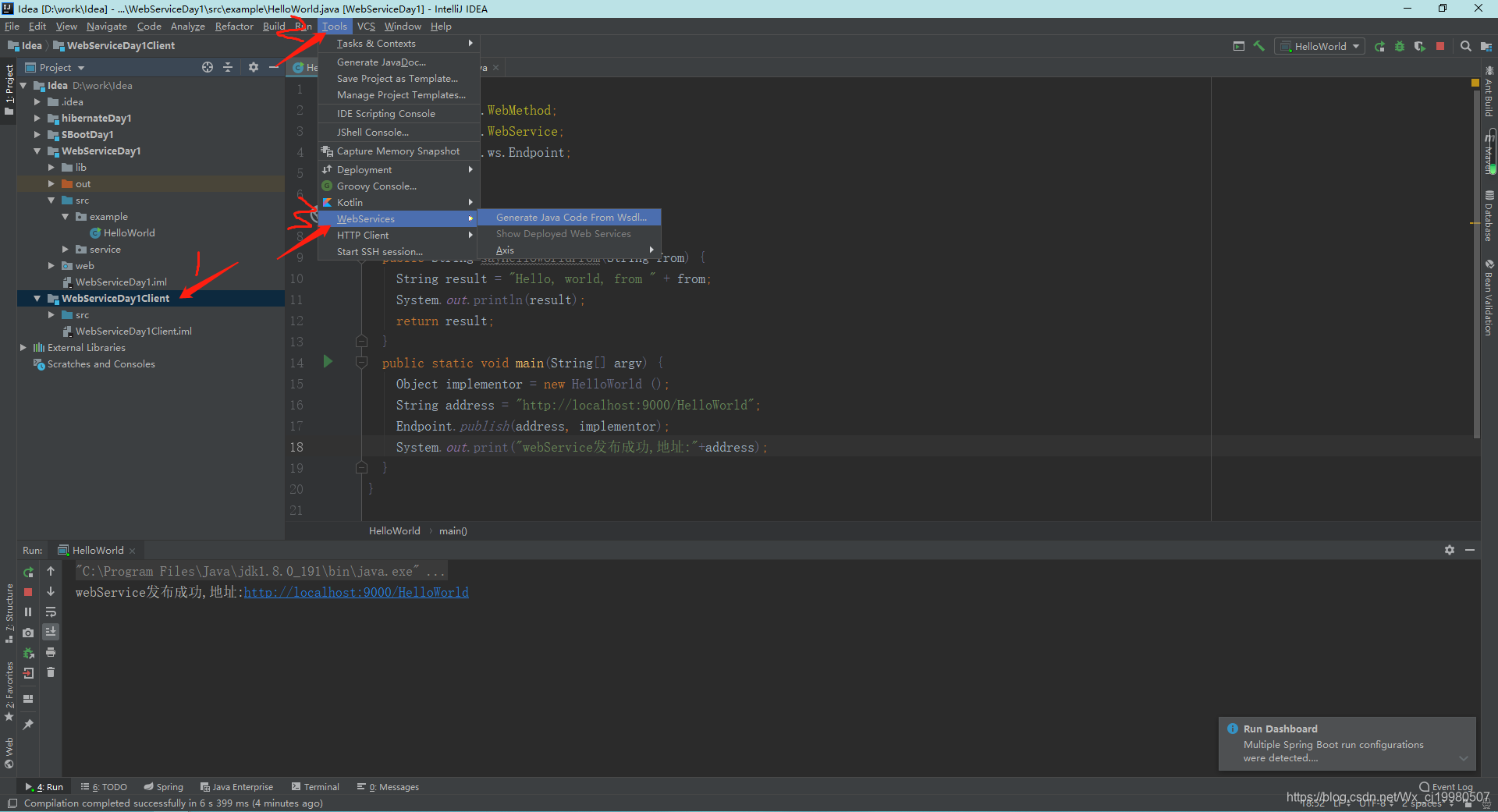Open the Axis submenu
The height and width of the screenshot is (812, 1498).
571,250
